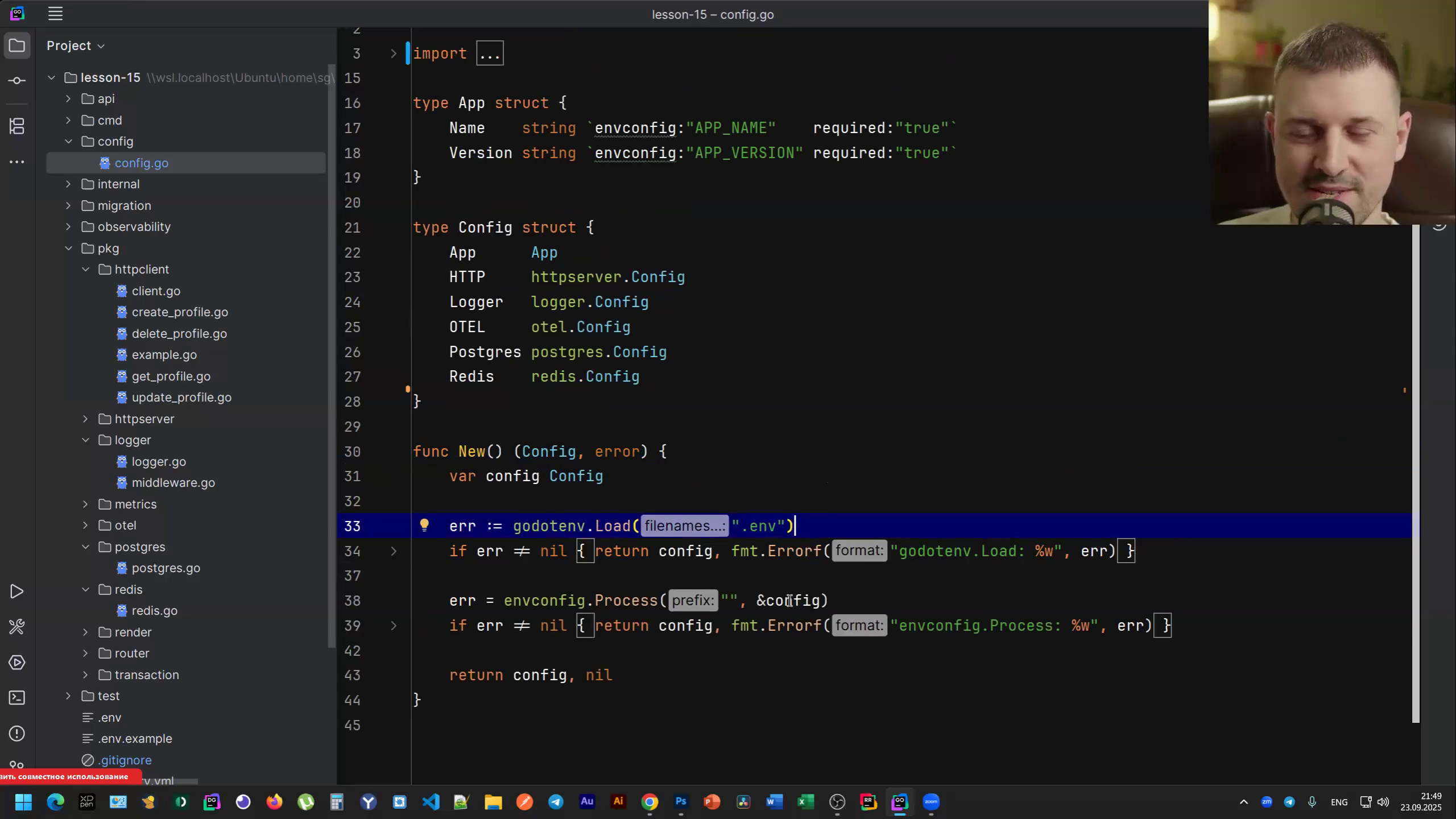Click the filenames parameter hint on line 33
This screenshot has height=819, width=1456.
point(684,526)
